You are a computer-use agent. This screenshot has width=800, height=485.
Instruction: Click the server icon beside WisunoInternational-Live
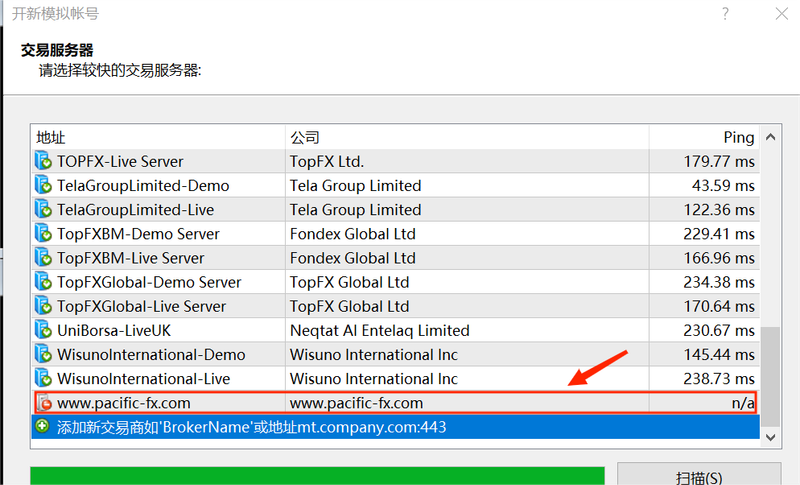43,378
